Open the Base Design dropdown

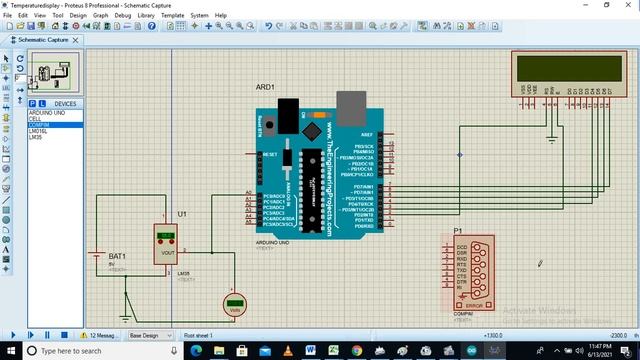pos(150,335)
